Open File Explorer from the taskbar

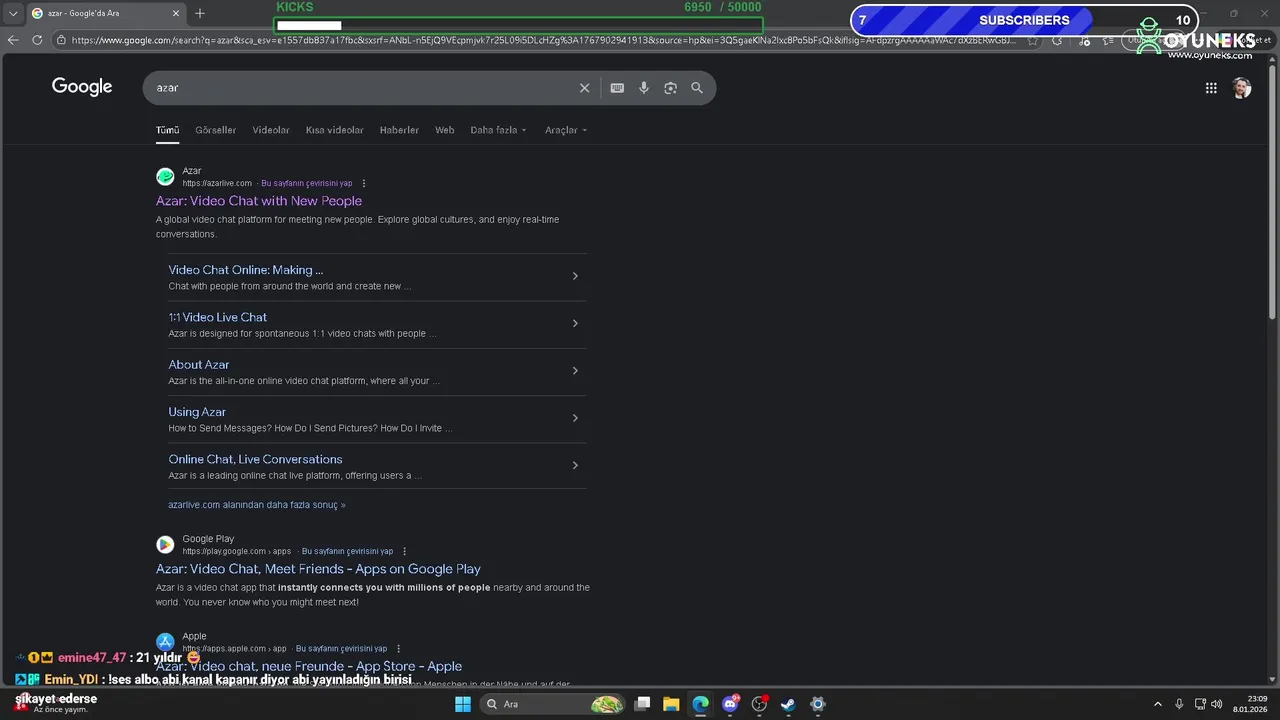[x=671, y=704]
